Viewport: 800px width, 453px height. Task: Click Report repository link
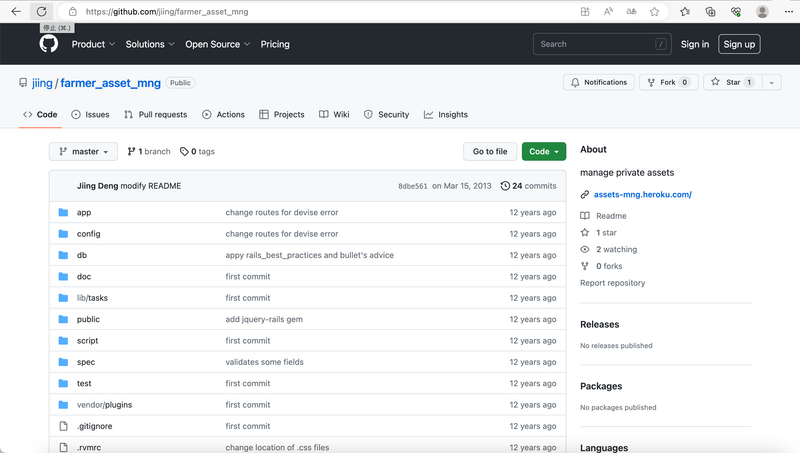pyautogui.click(x=613, y=283)
